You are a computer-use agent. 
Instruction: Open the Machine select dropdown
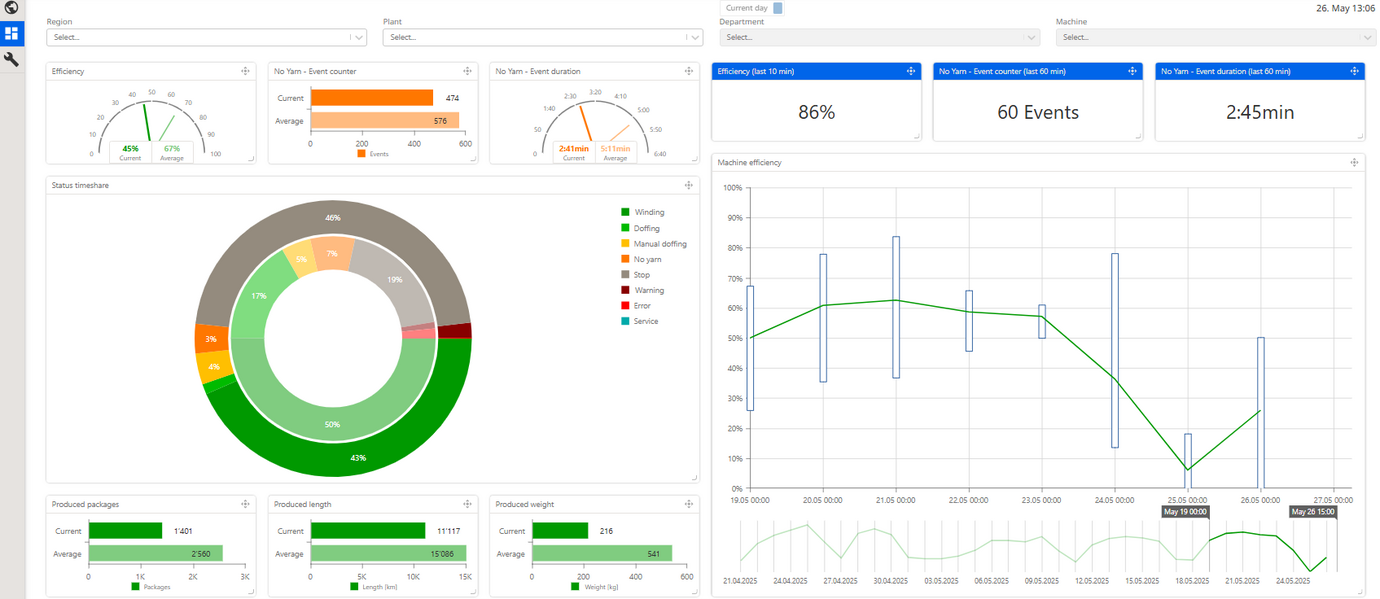point(1213,37)
